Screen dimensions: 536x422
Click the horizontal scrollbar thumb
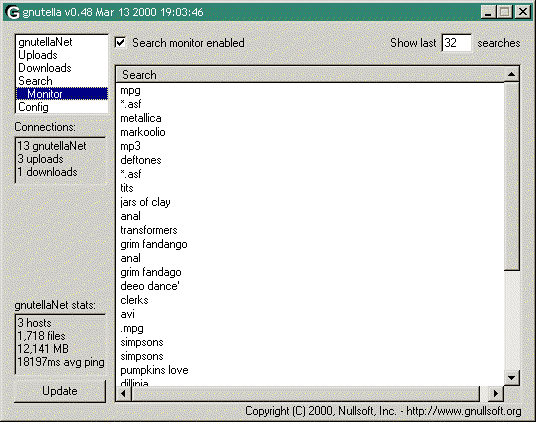pos(305,394)
